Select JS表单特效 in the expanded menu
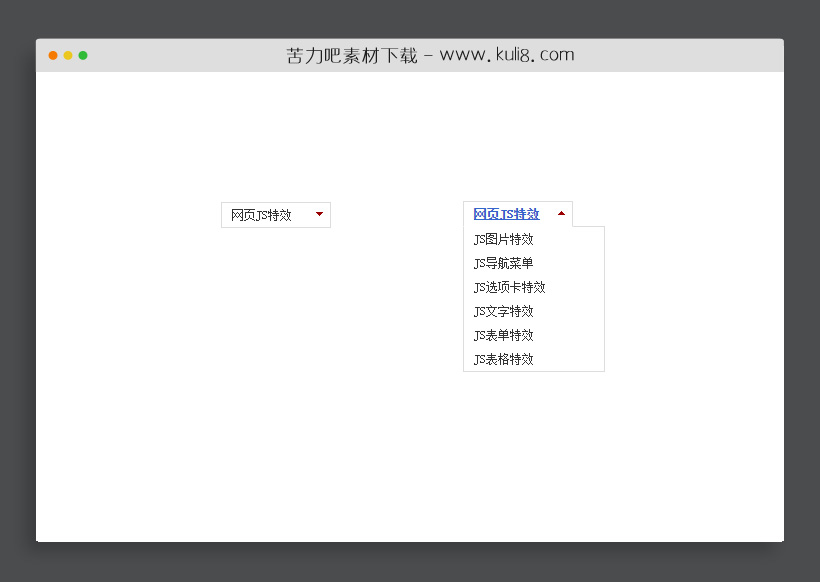This screenshot has height=582, width=820. (503, 335)
